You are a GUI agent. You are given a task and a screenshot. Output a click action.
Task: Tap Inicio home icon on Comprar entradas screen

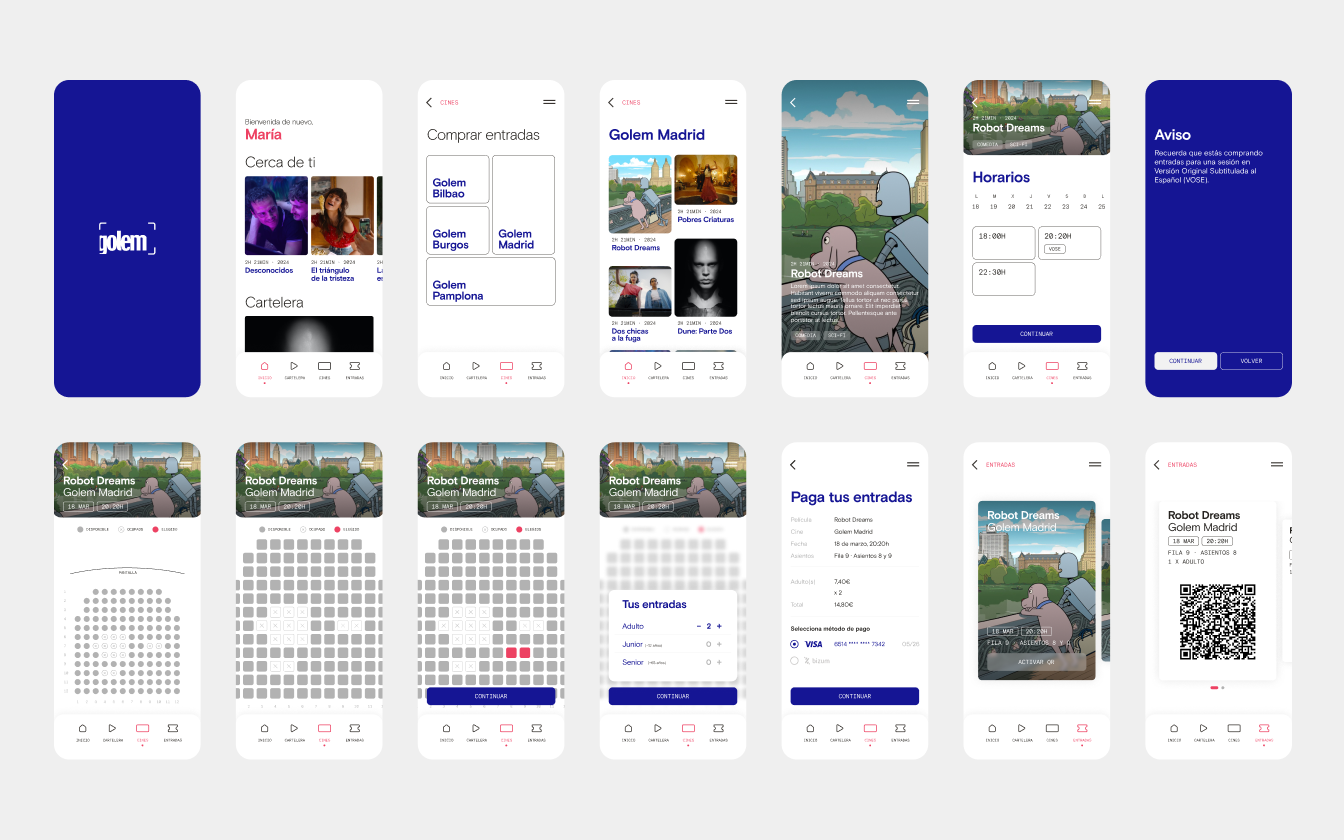click(446, 367)
